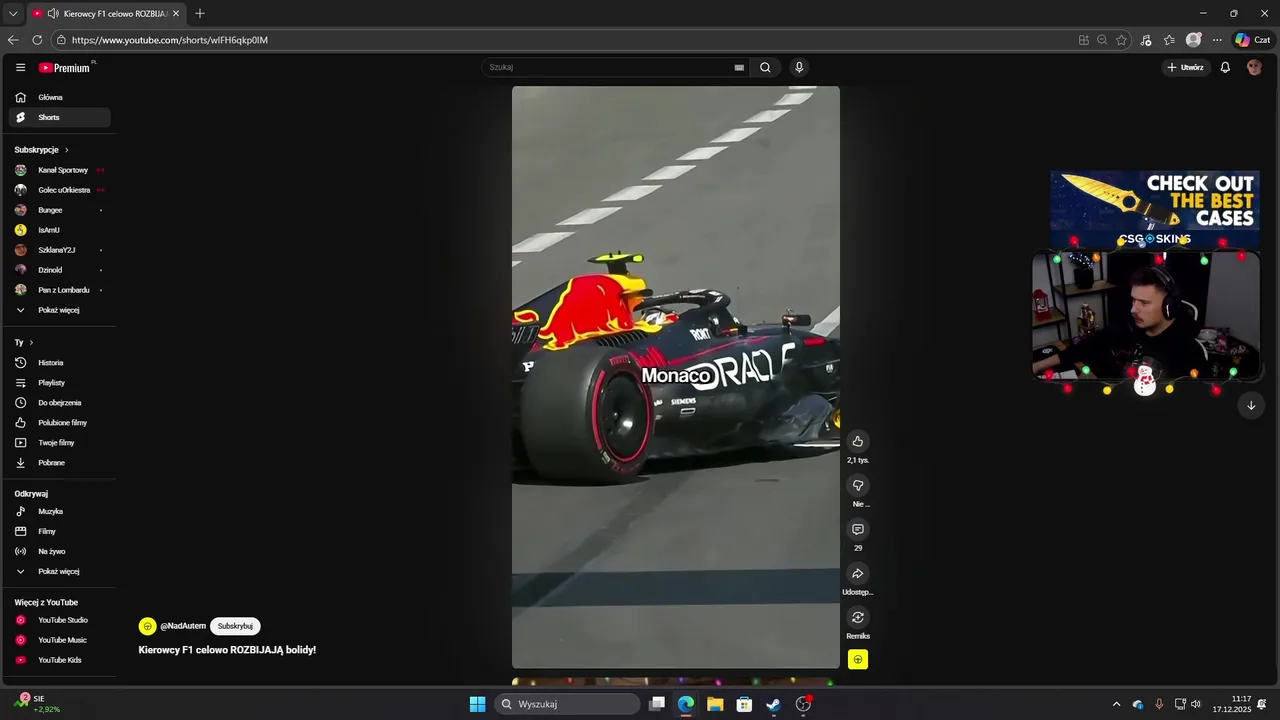Reload the current page
This screenshot has width=1280, height=720.
(37, 40)
